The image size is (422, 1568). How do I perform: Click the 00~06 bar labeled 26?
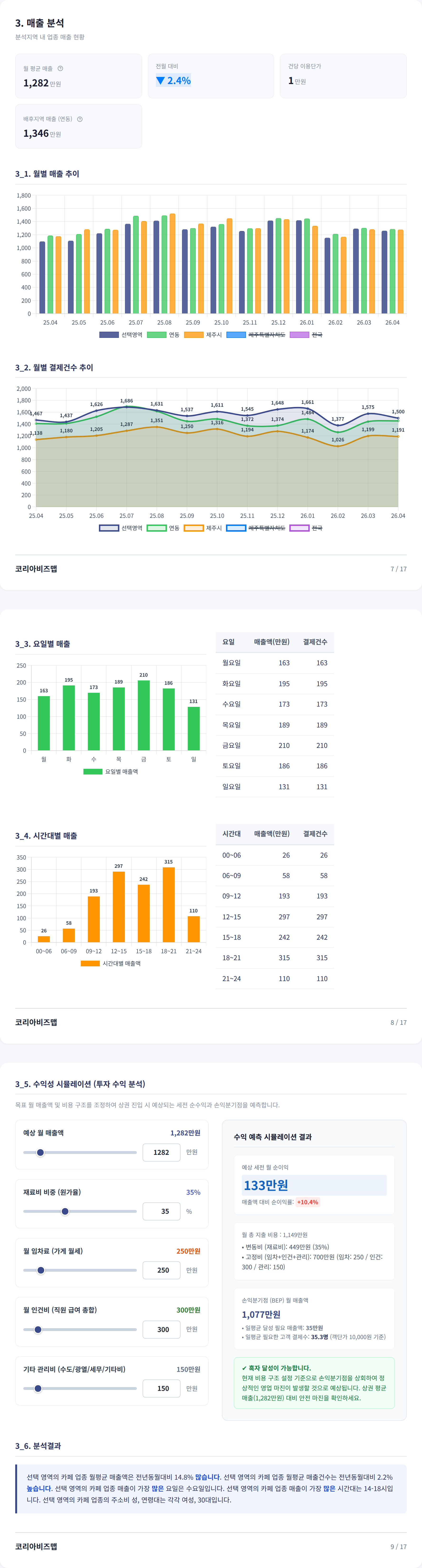point(44,939)
